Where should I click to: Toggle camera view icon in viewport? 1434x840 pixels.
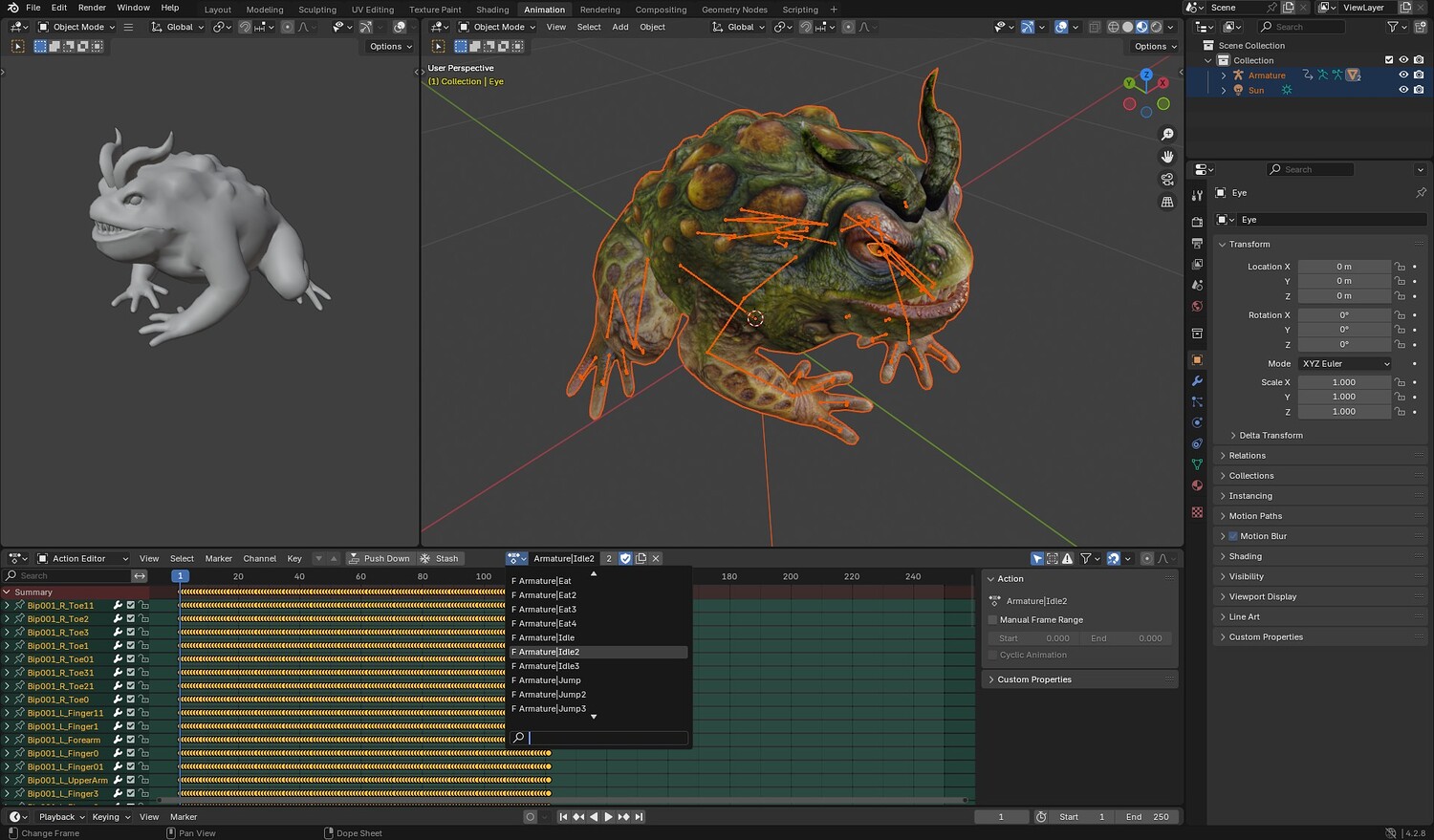1167,180
